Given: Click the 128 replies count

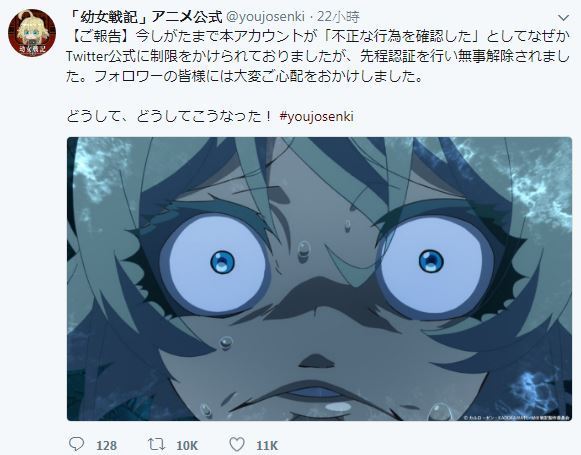Looking at the screenshot, I should (106, 445).
